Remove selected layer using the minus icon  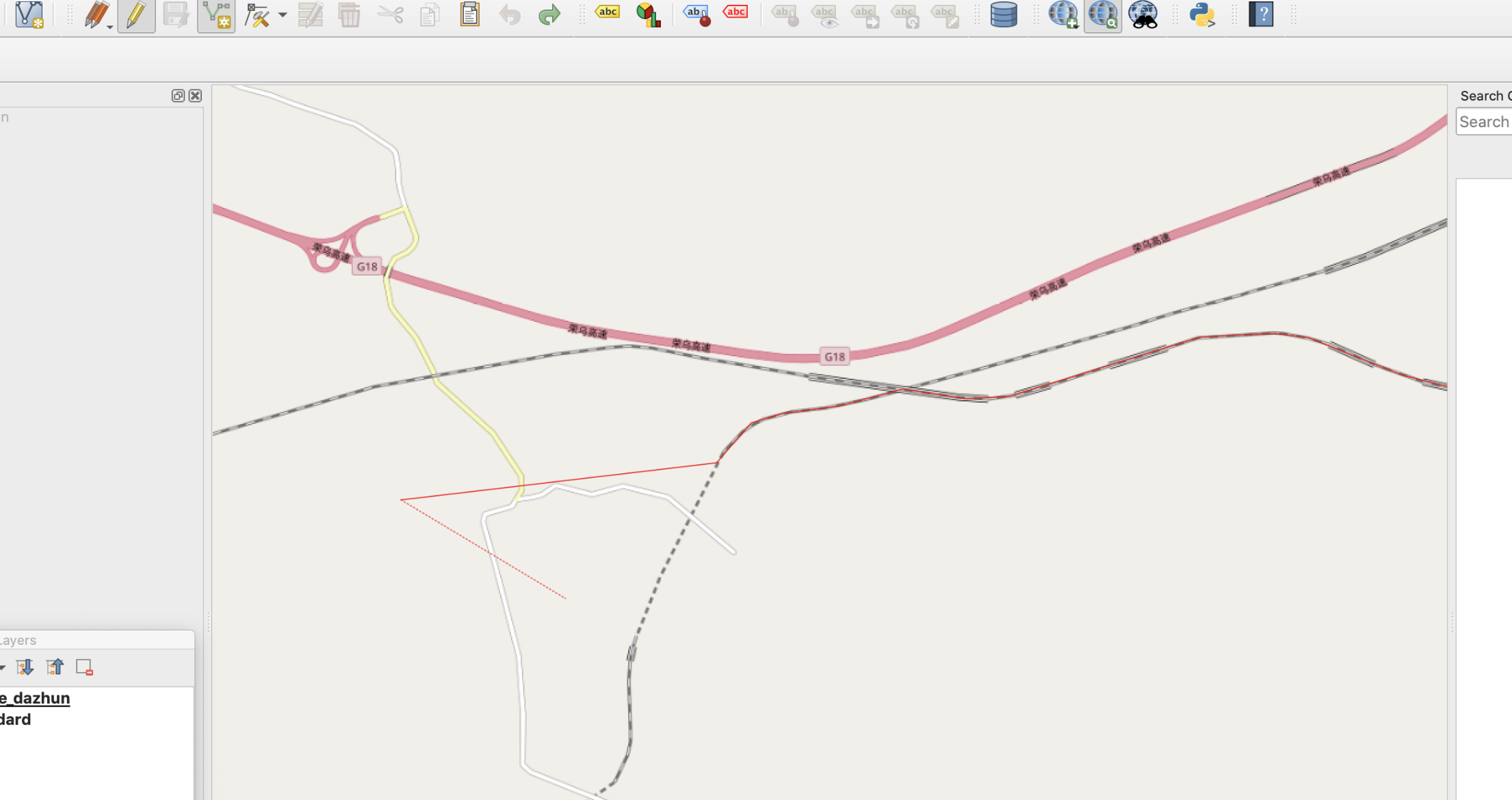pos(84,667)
